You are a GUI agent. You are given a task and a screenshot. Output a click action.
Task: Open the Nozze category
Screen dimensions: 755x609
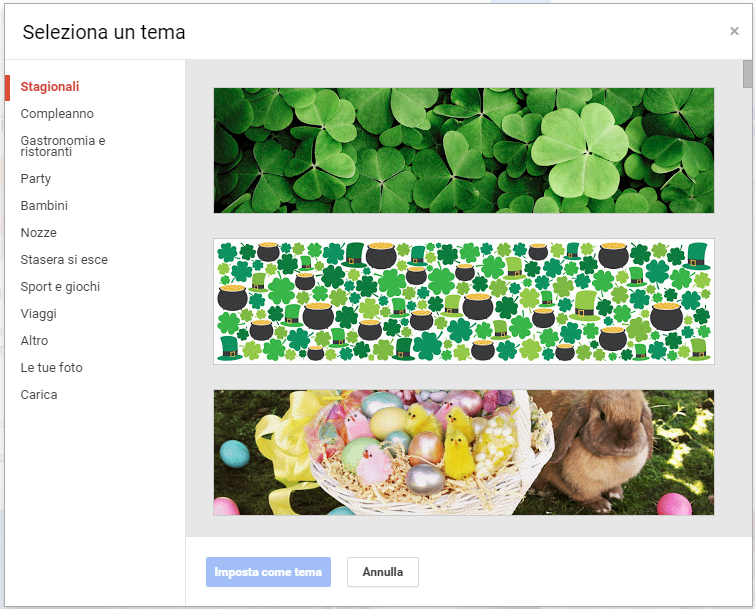pyautogui.click(x=39, y=233)
